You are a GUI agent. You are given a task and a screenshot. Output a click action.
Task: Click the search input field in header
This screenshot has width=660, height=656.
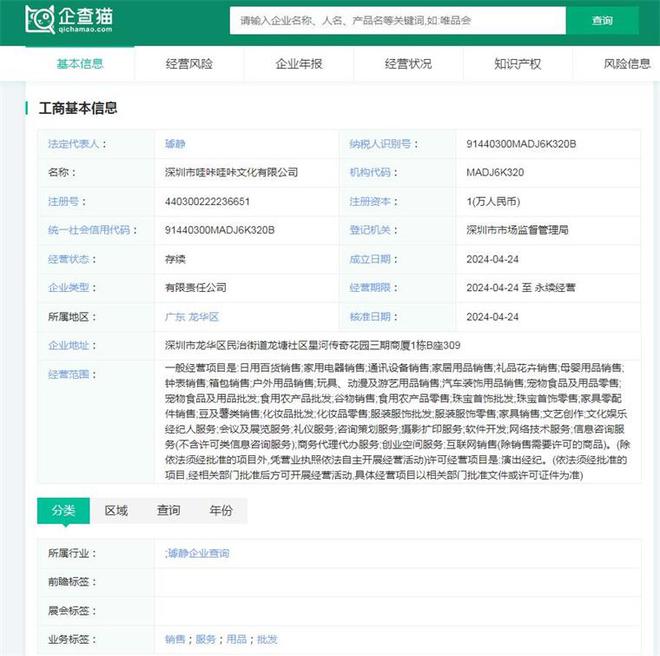point(398,20)
